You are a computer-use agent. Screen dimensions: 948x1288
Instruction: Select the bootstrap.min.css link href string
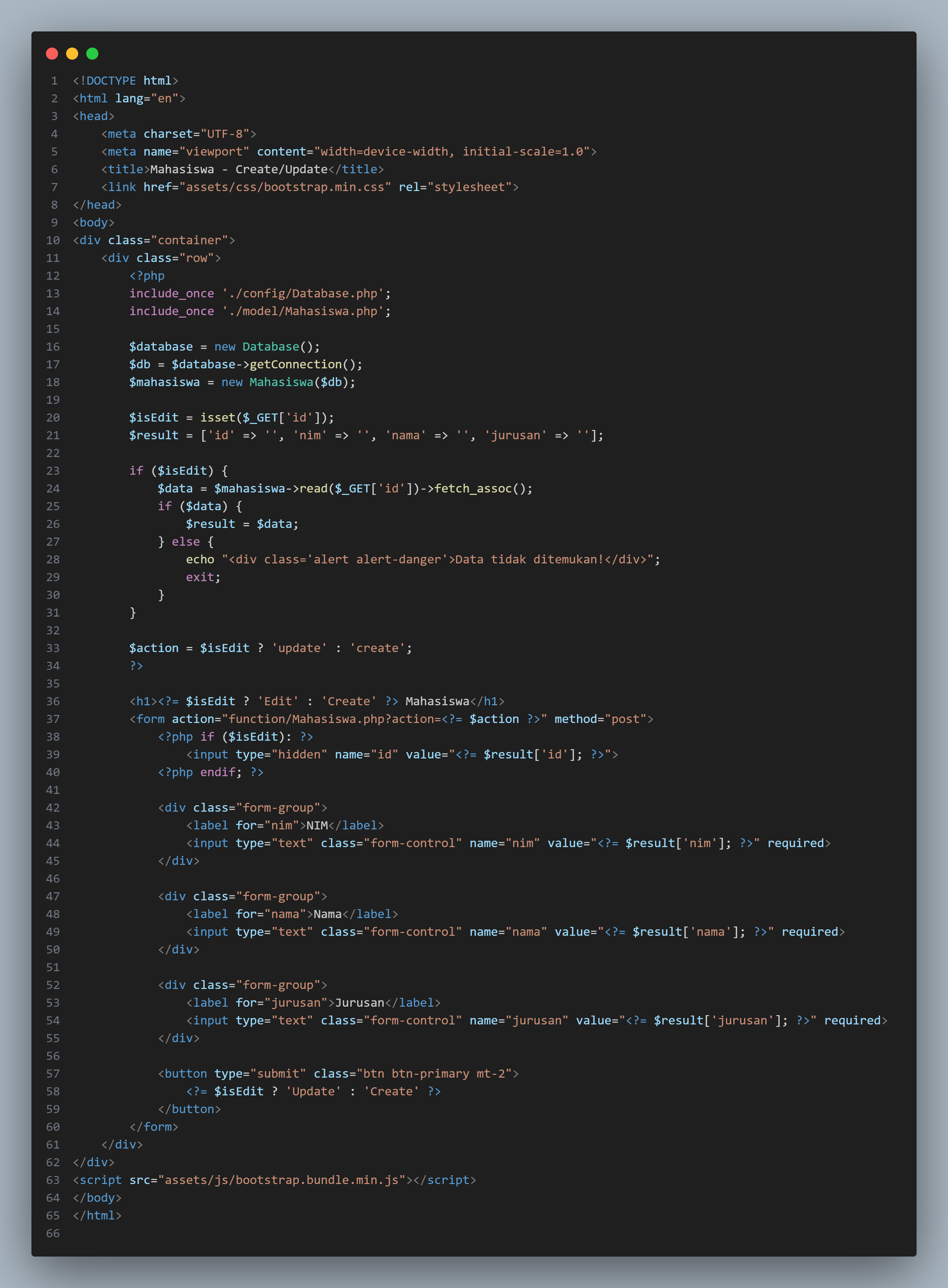point(287,187)
